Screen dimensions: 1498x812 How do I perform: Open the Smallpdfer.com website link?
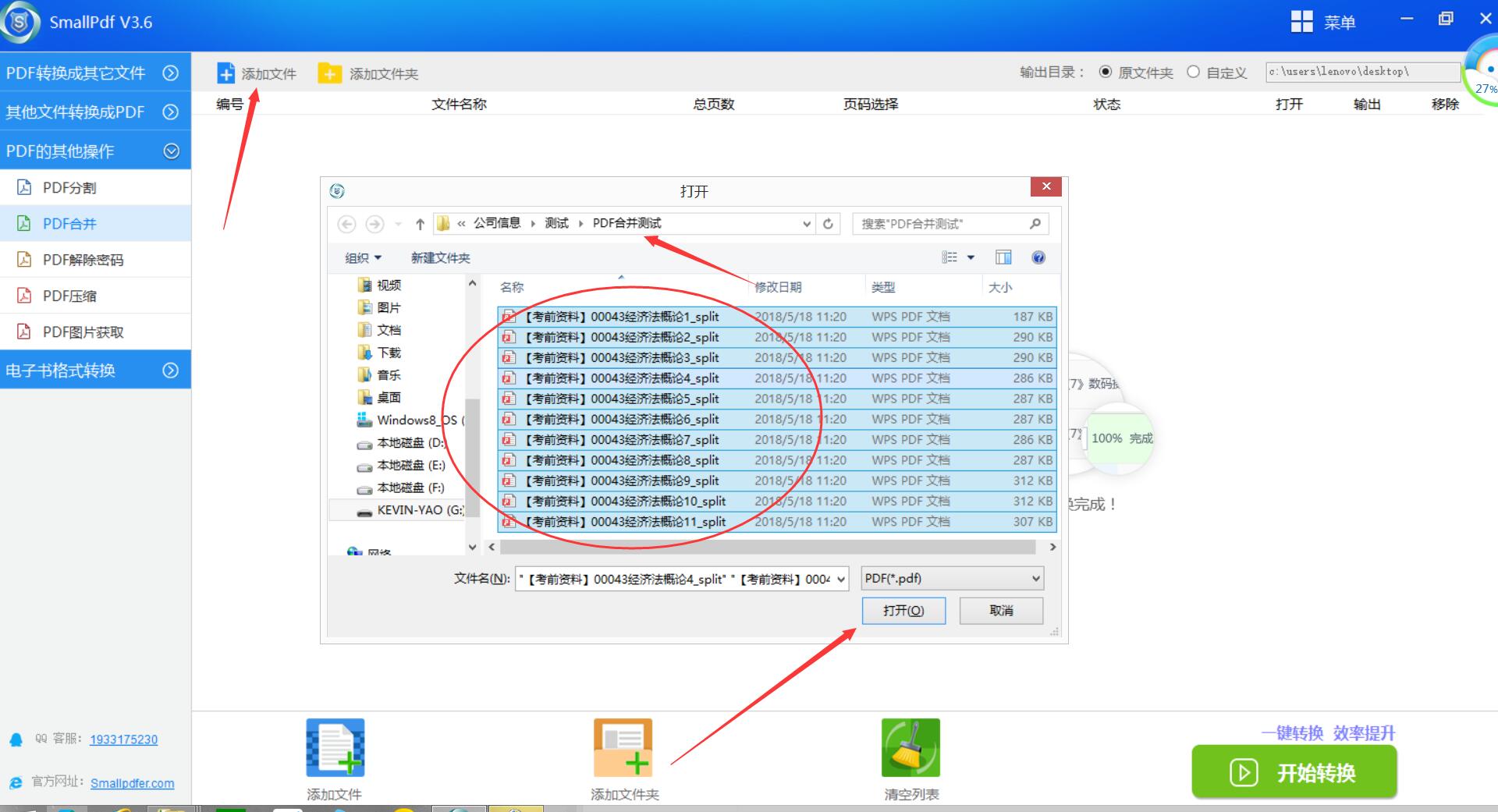132,783
